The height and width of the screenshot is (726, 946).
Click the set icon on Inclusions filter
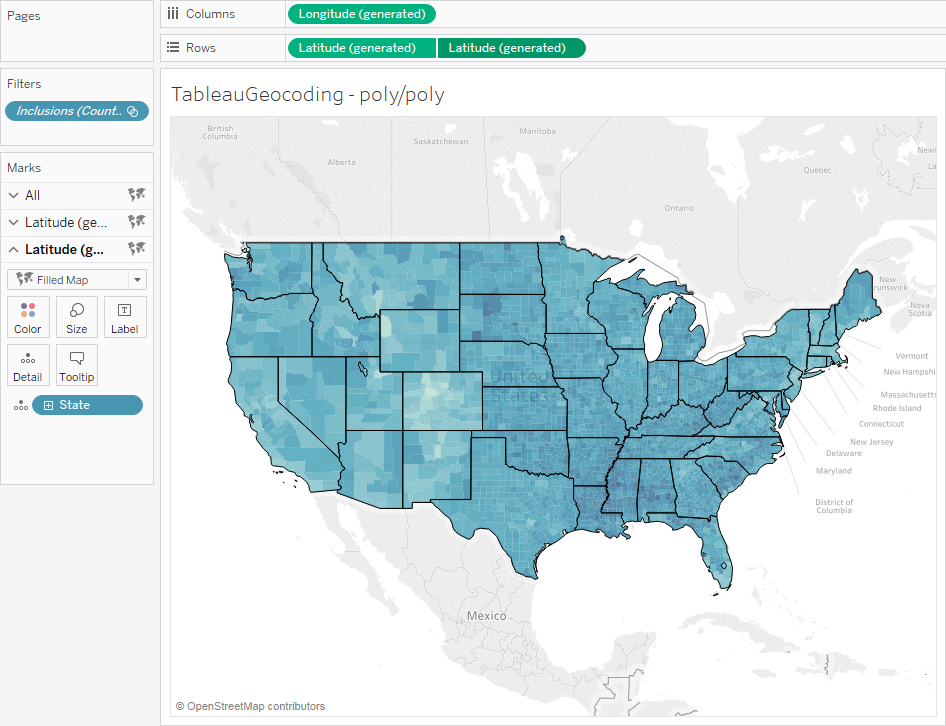coord(133,111)
